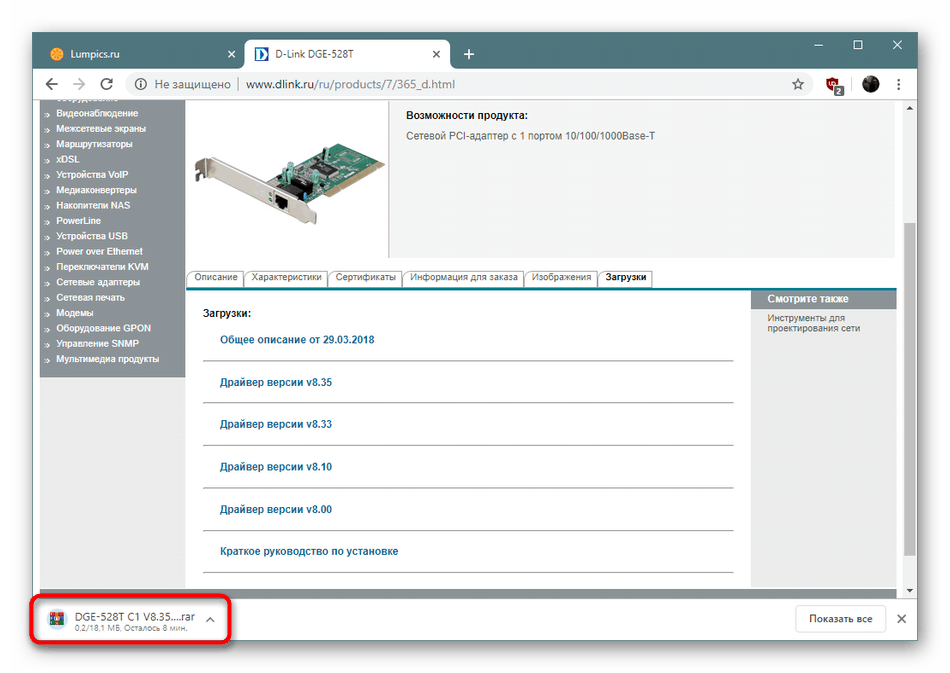Open Мультимедиа продукты category
The height and width of the screenshot is (673, 950).
107,359
